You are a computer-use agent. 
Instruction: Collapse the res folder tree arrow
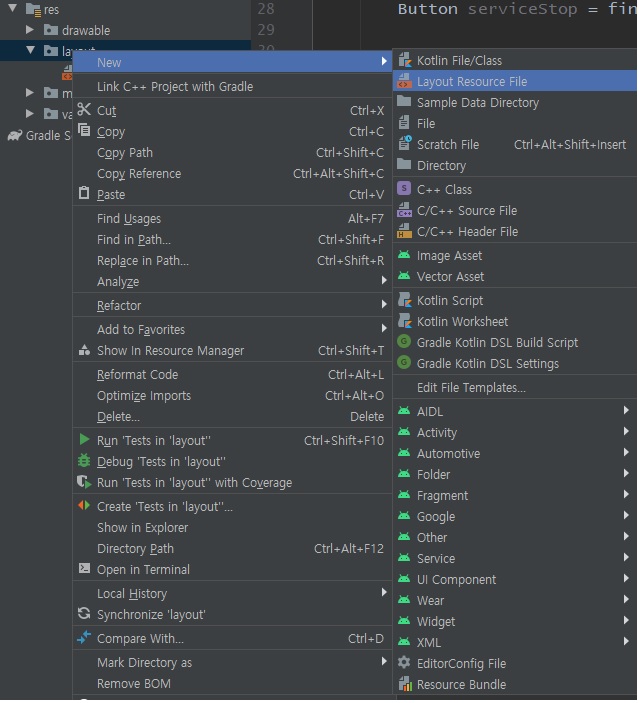pyautogui.click(x=13, y=8)
